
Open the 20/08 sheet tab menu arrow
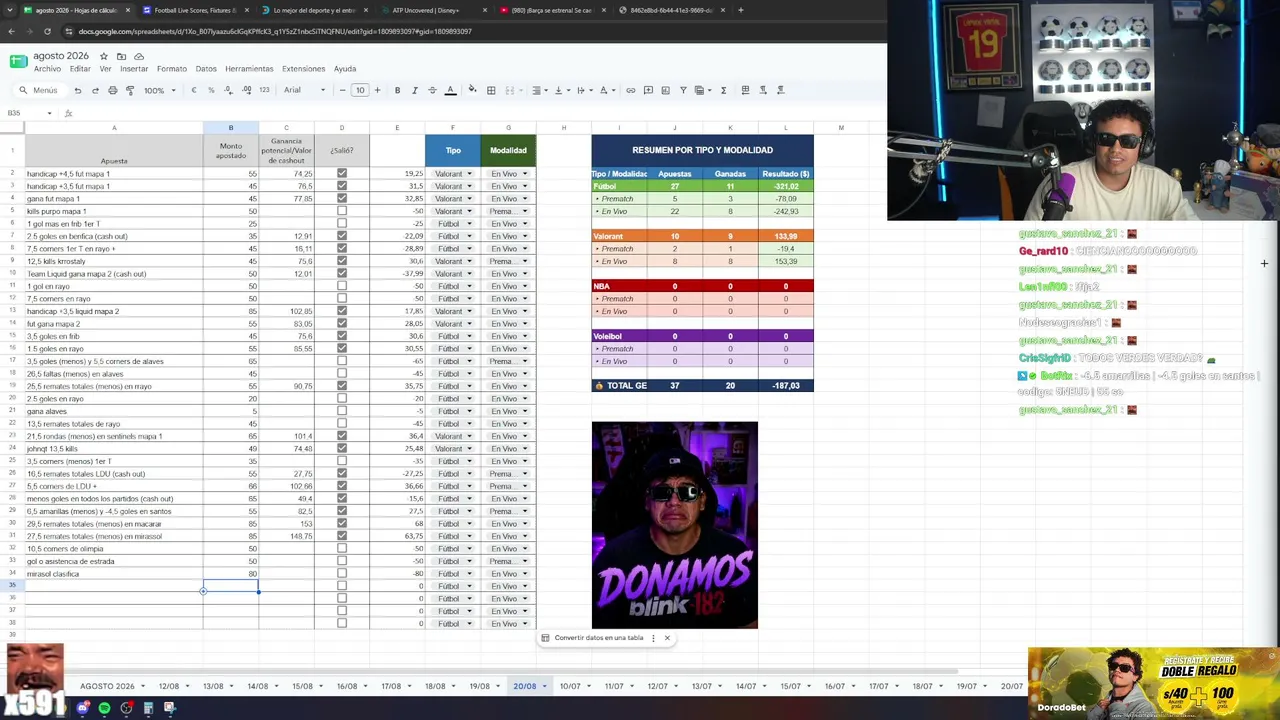545,686
